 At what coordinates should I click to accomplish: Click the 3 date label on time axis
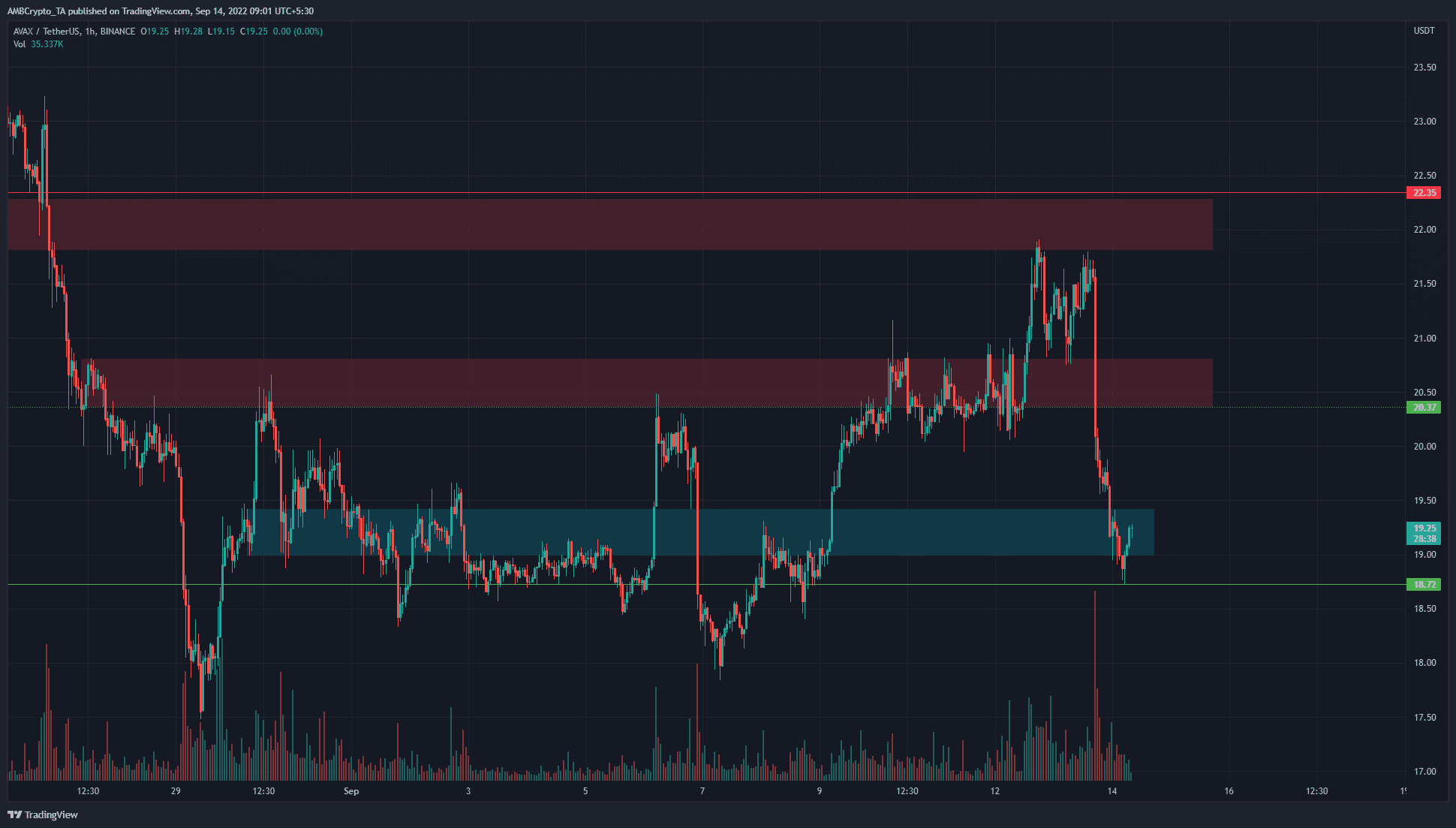coord(468,791)
